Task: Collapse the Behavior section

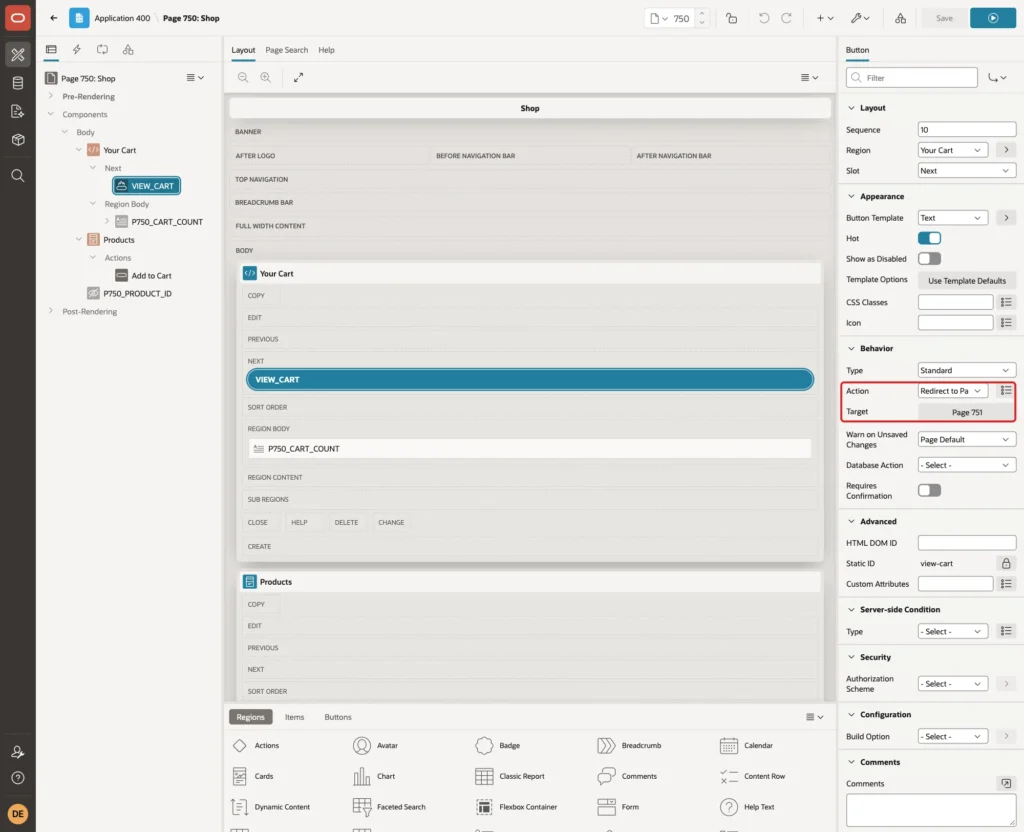Action: pyautogui.click(x=851, y=349)
